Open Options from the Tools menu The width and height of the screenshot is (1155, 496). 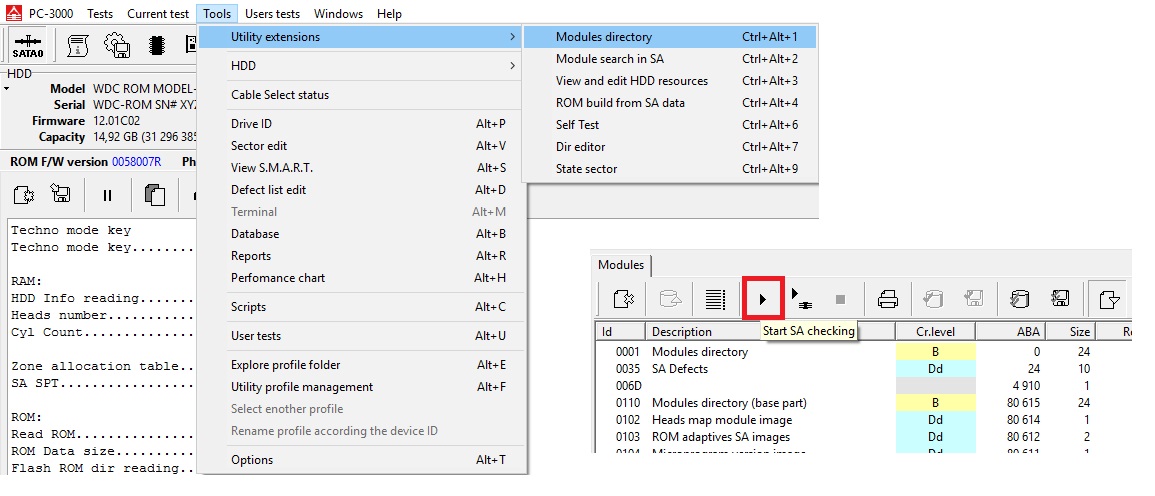point(362,460)
